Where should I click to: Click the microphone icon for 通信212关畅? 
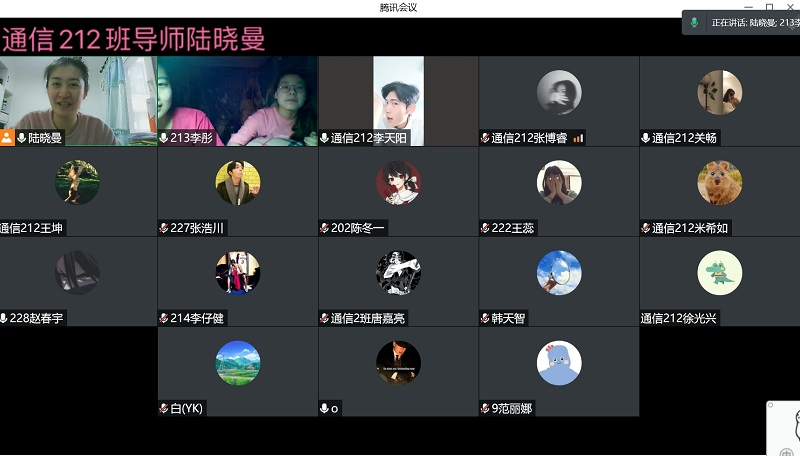click(x=646, y=138)
